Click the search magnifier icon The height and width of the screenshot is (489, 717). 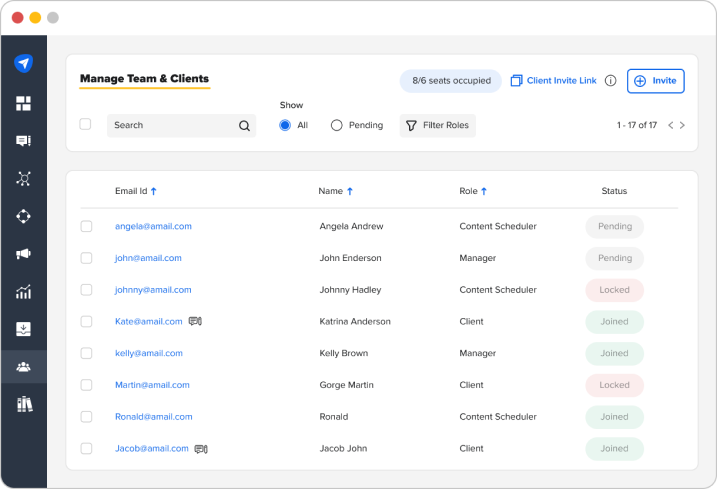[x=245, y=126]
